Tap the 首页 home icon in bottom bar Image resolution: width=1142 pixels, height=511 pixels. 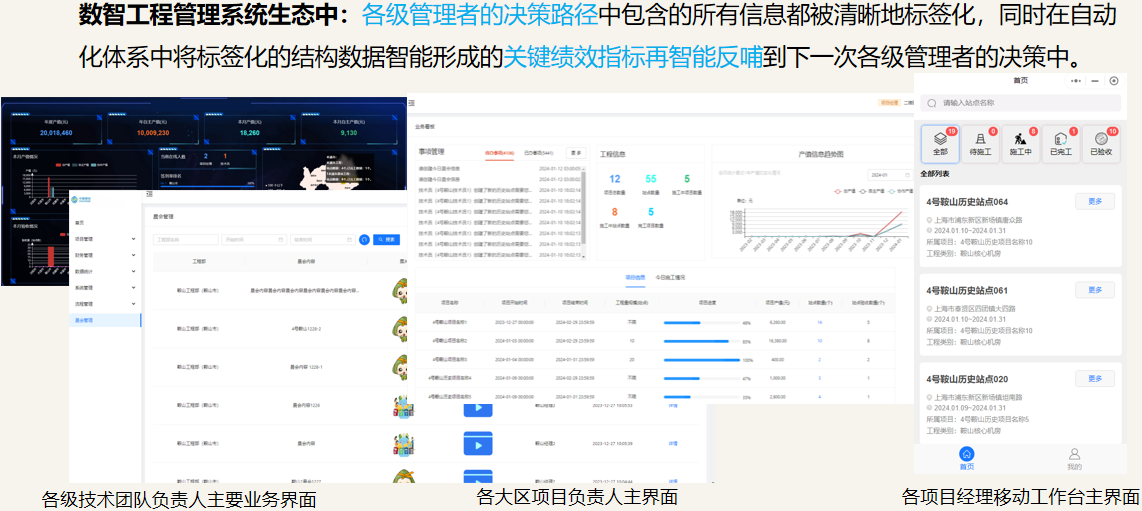click(x=966, y=455)
